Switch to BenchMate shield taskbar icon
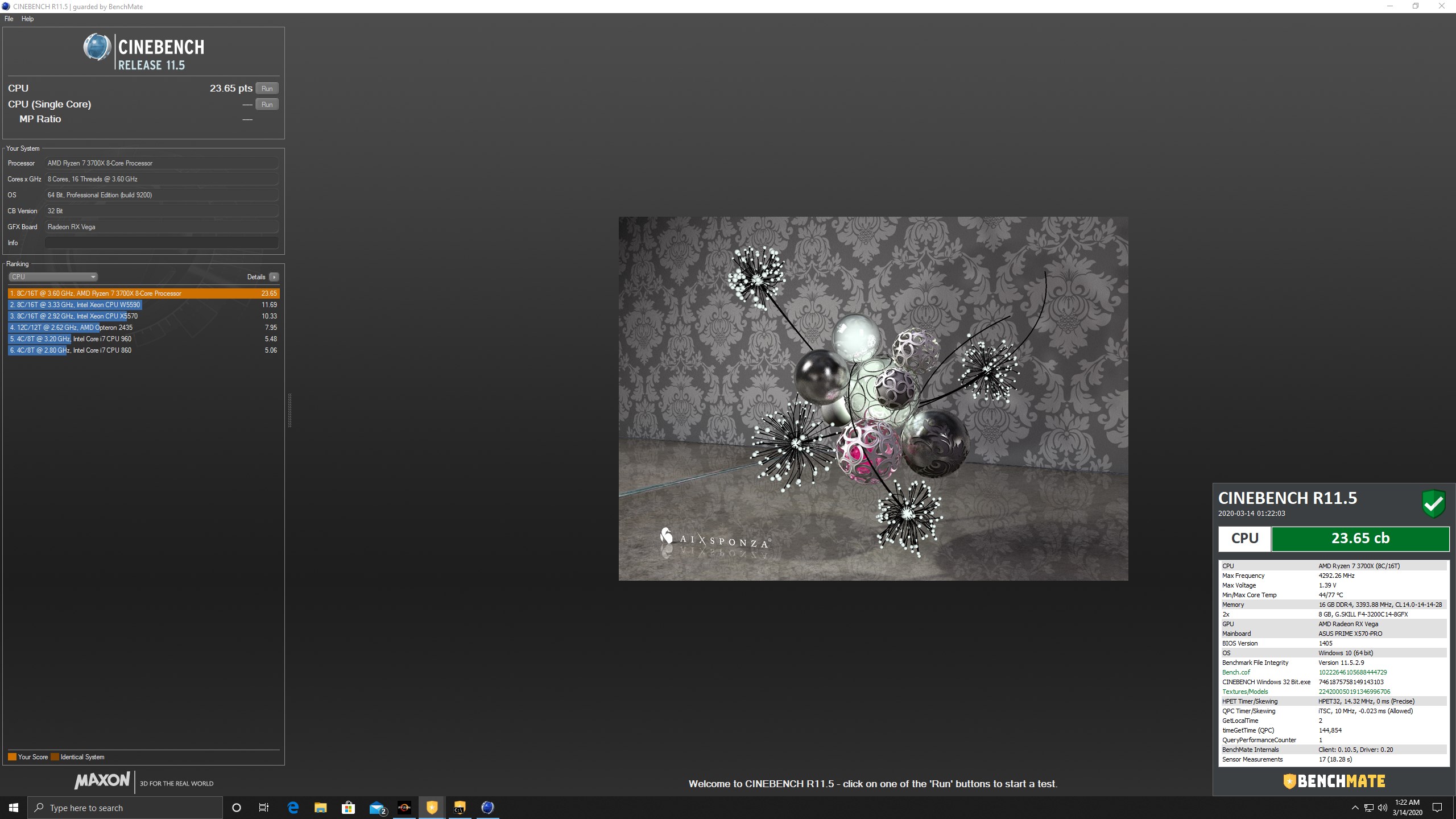Image resolution: width=1456 pixels, height=819 pixels. tap(432, 808)
